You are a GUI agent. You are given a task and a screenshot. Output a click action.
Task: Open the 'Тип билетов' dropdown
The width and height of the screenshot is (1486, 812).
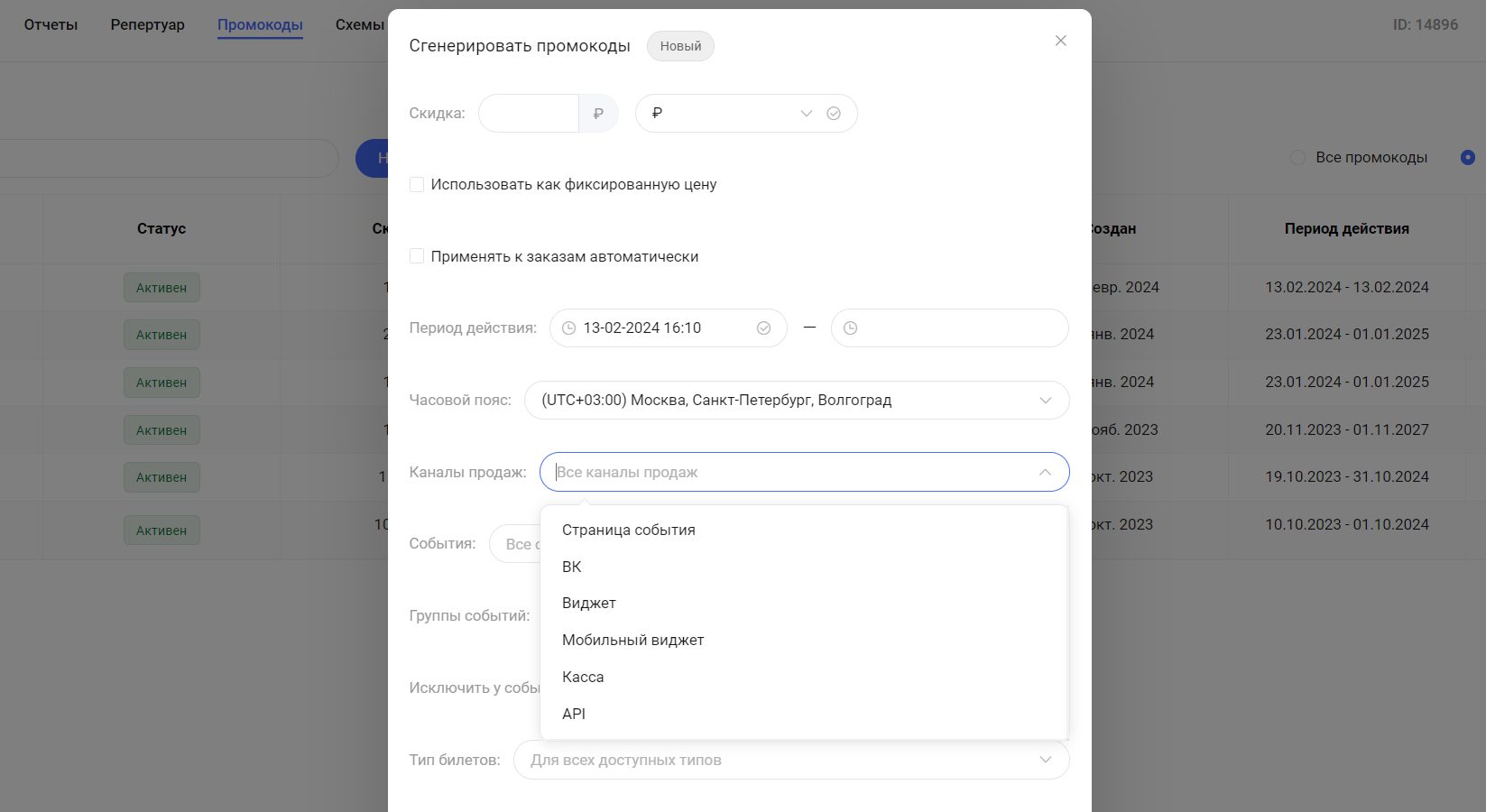coord(791,760)
